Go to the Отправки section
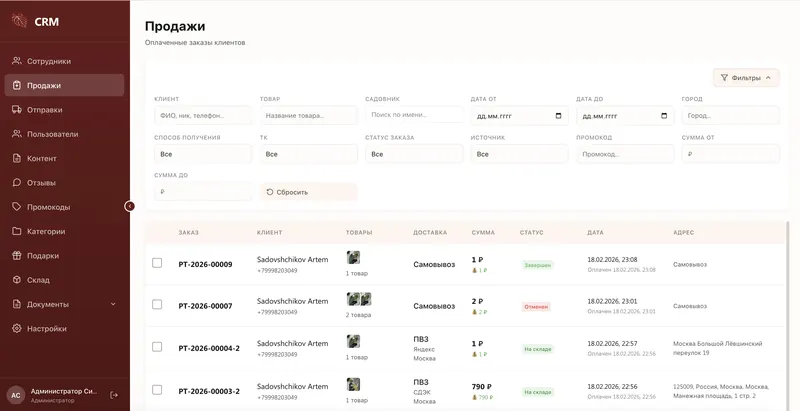Viewport: 800px width, 411px height. (x=64, y=110)
